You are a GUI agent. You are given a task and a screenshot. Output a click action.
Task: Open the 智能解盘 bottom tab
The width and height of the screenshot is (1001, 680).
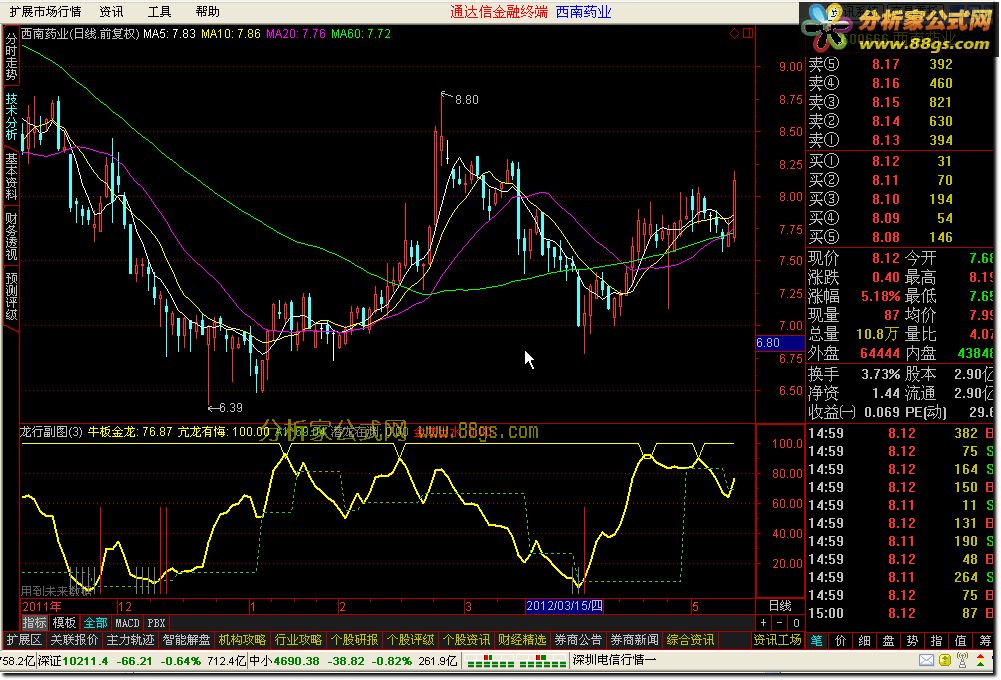[186, 640]
